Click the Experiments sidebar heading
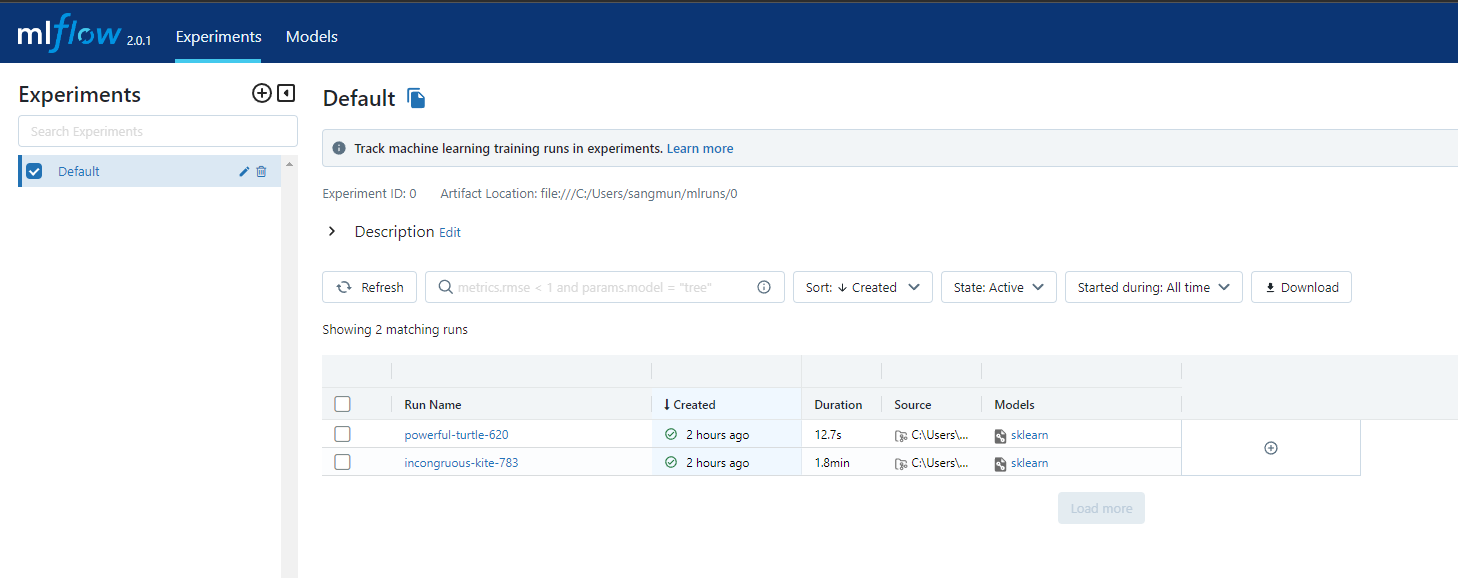Viewport: 1458px width, 578px height. click(x=80, y=94)
